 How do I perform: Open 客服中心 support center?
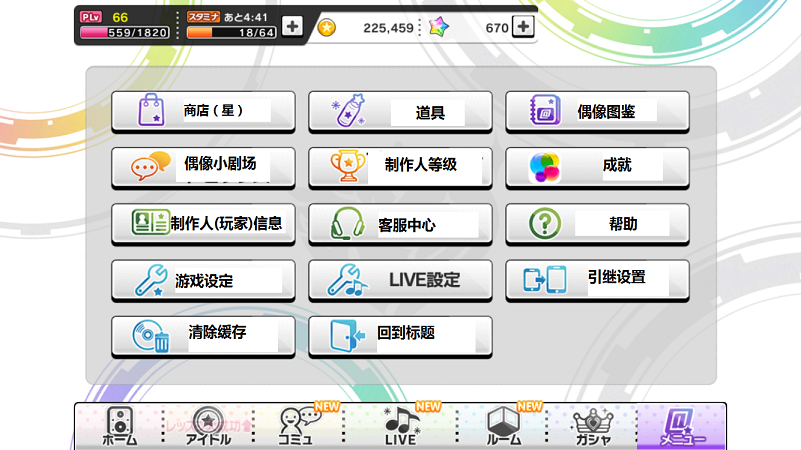(400, 224)
